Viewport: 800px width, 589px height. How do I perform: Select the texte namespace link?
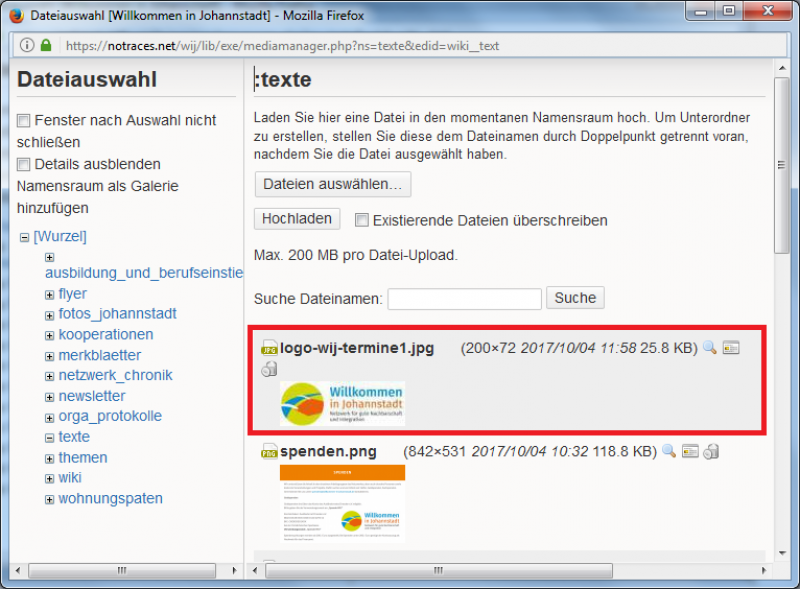coord(74,437)
